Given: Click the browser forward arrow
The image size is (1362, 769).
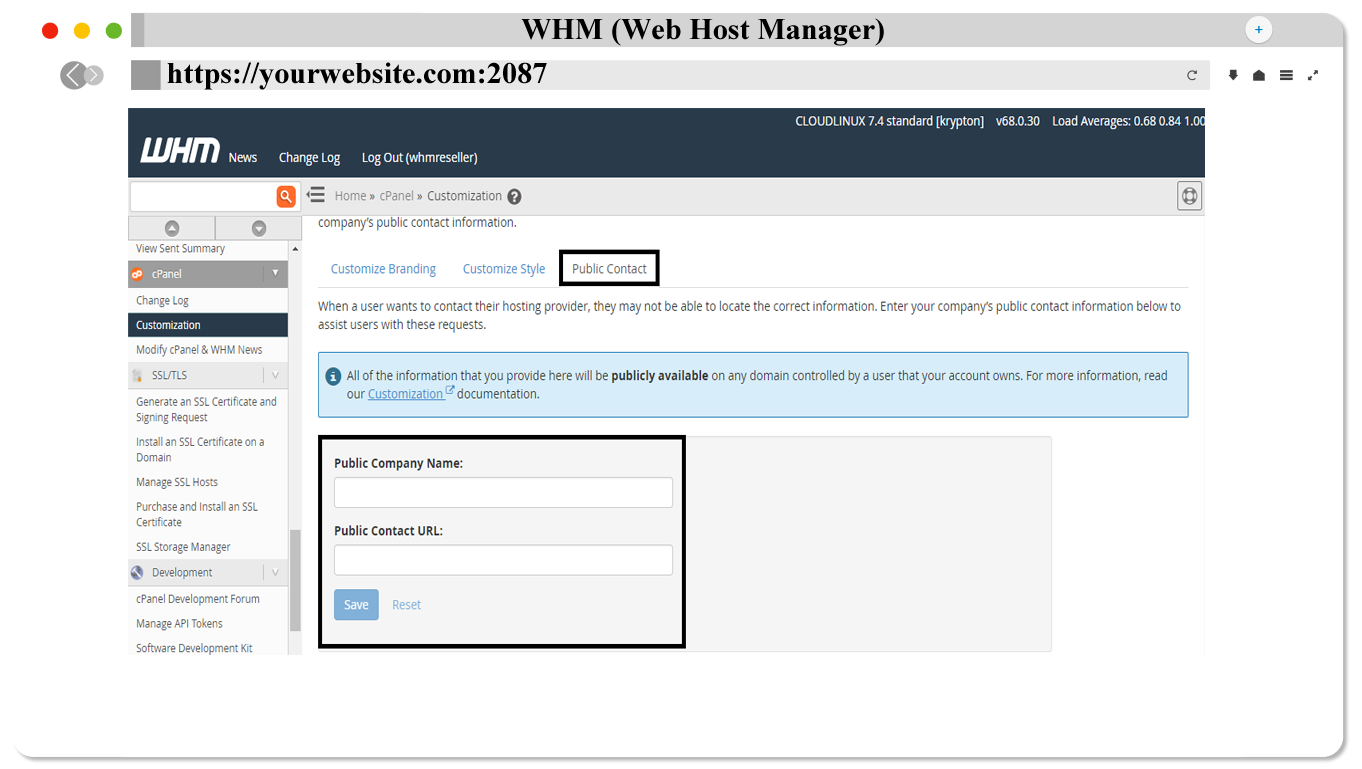Looking at the screenshot, I should tap(94, 75).
